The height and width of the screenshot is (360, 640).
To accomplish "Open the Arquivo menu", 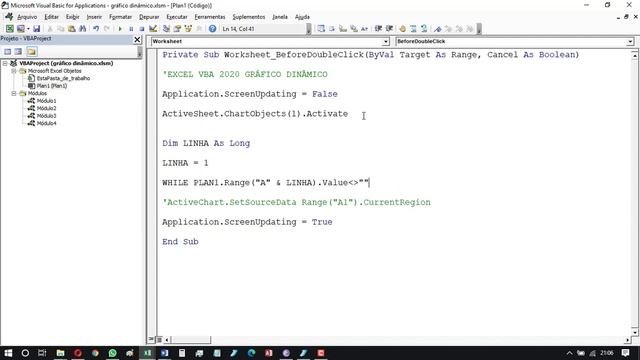I will [x=27, y=17].
